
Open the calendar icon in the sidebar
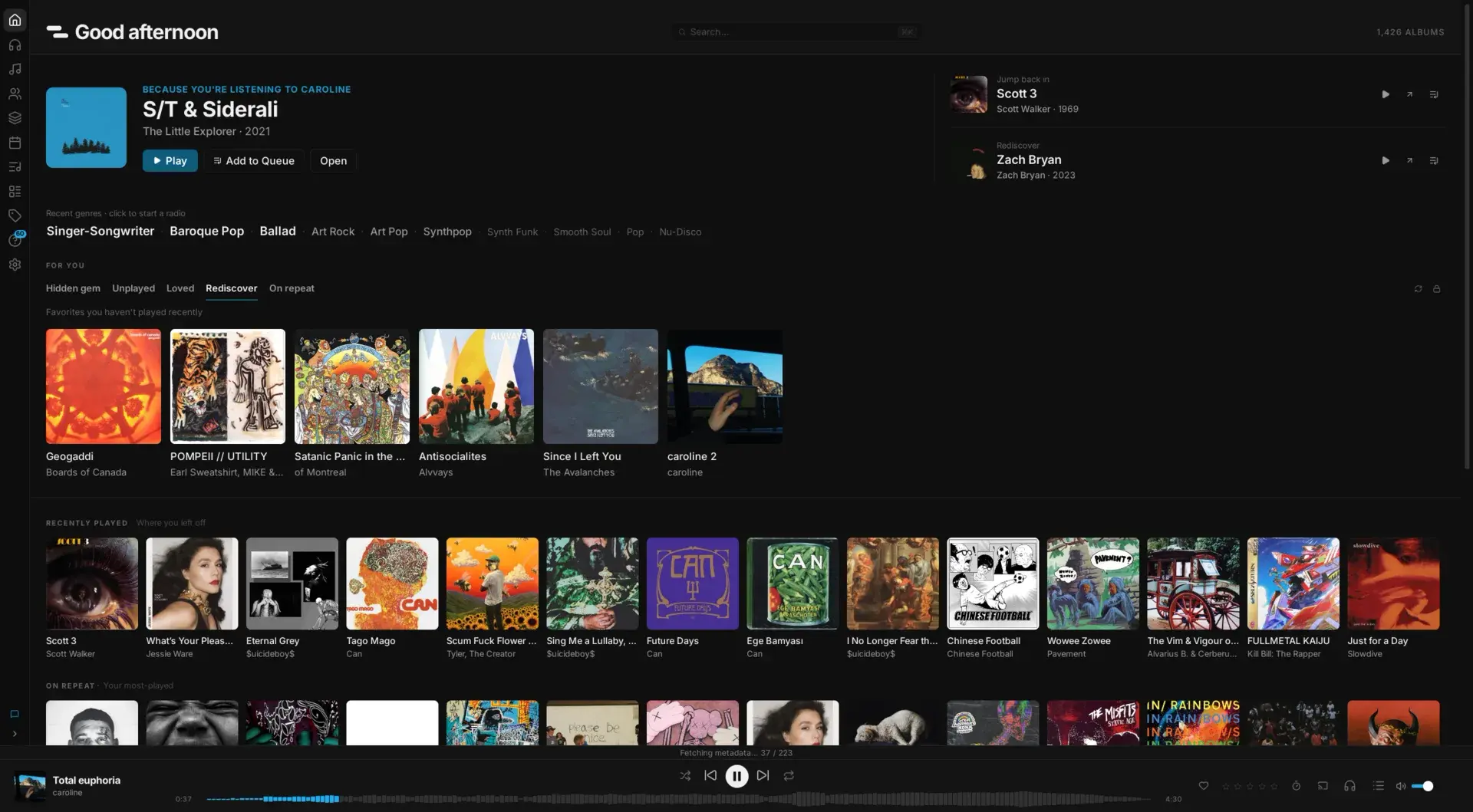(x=15, y=143)
